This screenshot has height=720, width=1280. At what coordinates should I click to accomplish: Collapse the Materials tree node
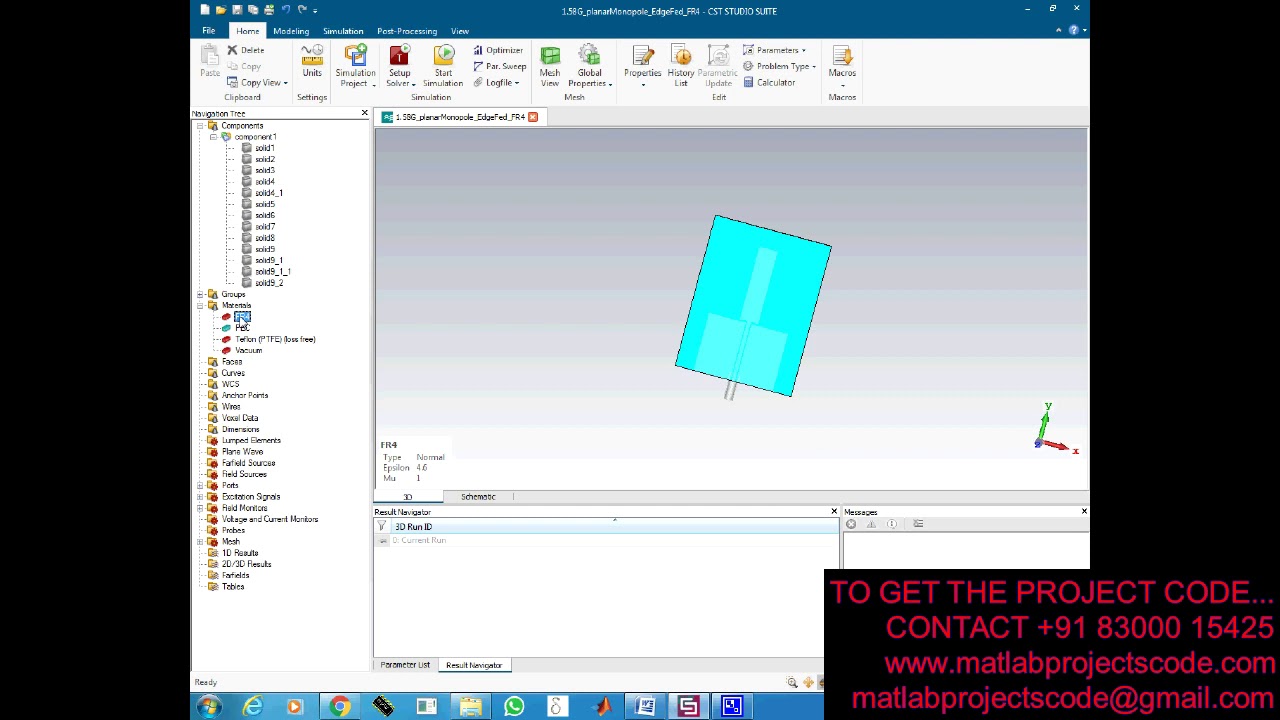[x=200, y=305]
